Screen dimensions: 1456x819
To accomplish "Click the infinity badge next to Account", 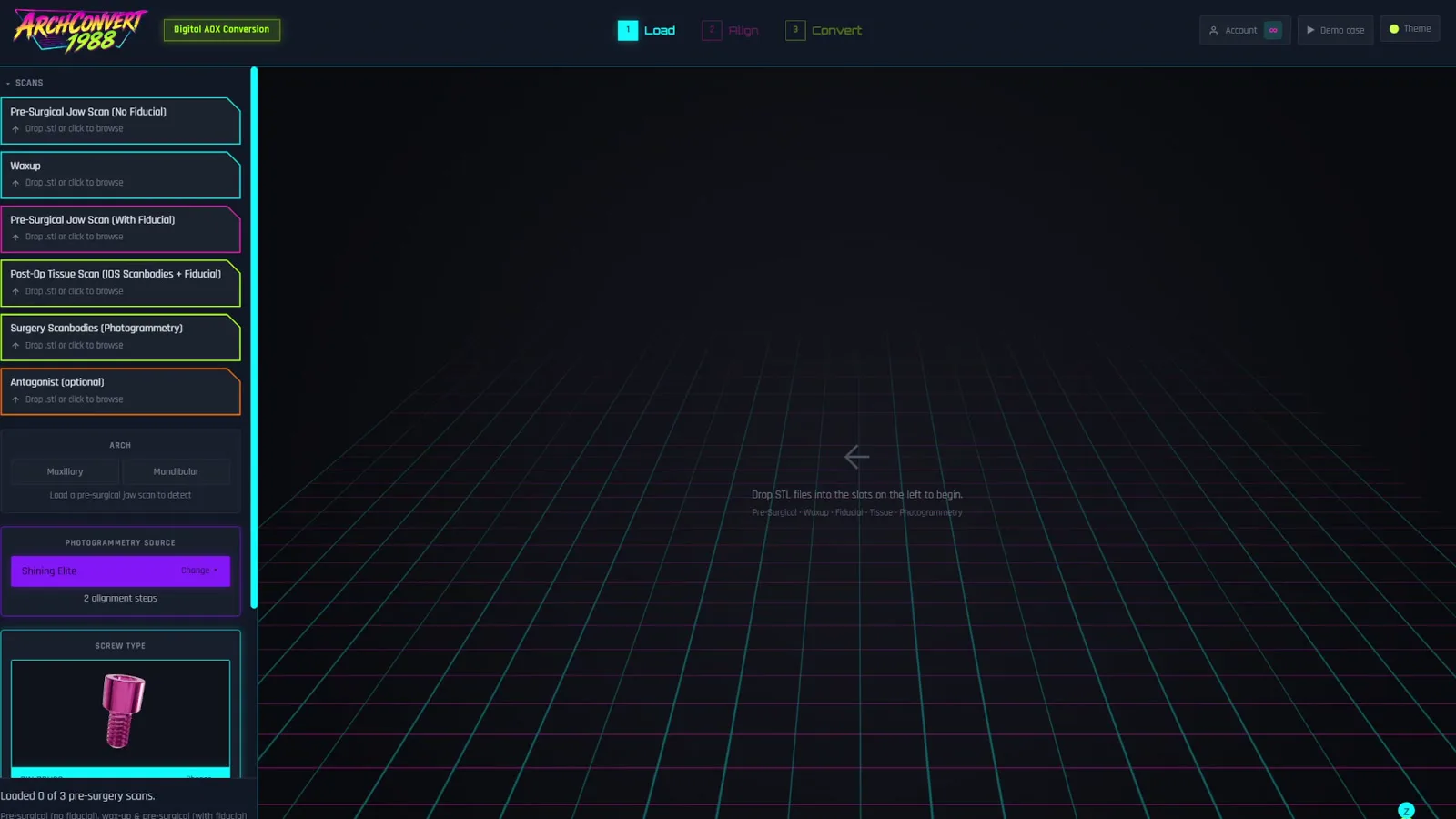I will coord(1273,30).
